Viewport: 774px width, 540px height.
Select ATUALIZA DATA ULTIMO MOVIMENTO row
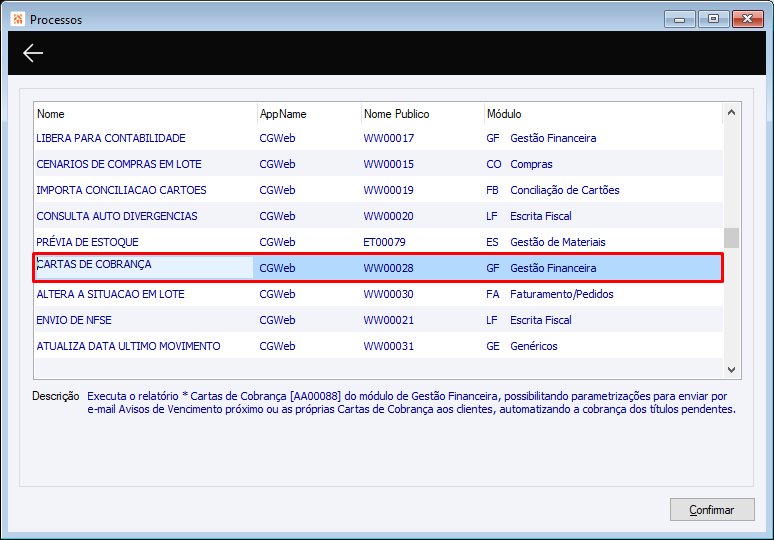379,346
